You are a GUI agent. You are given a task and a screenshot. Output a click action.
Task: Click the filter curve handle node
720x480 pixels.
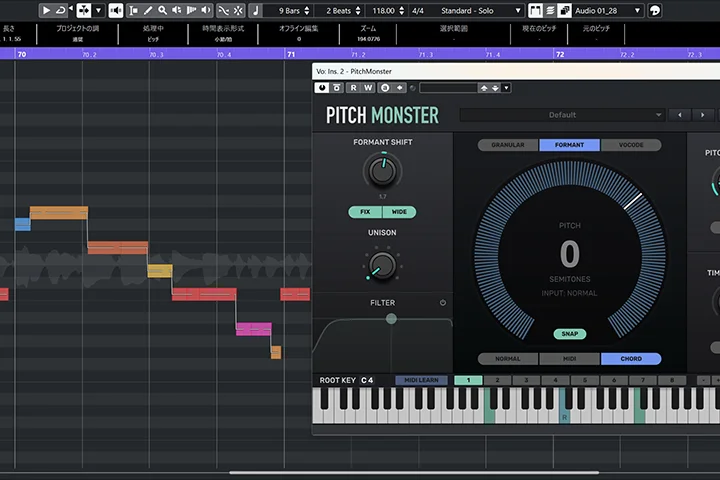[x=391, y=318]
